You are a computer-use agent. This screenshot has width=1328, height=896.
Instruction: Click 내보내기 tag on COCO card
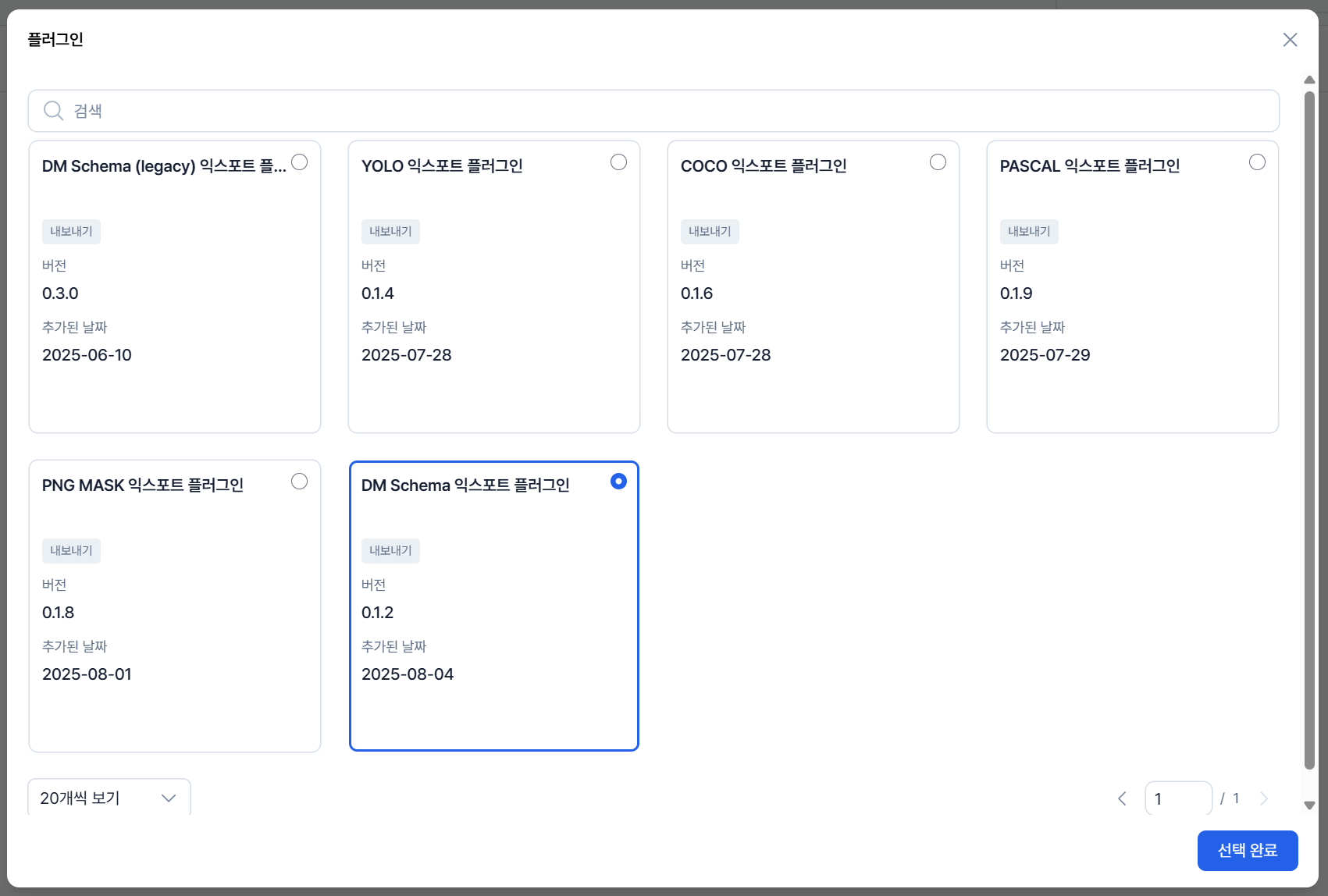click(710, 232)
